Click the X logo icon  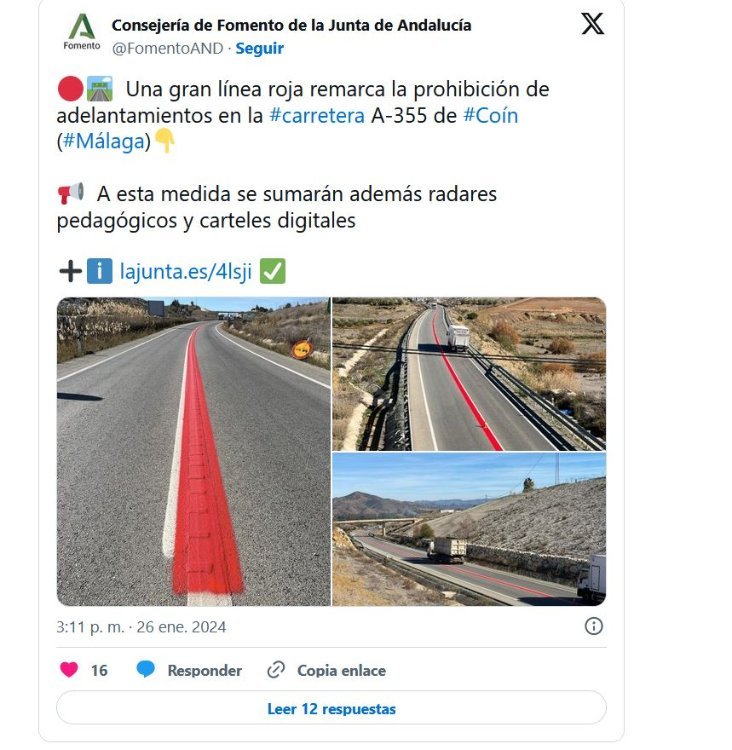593,23
